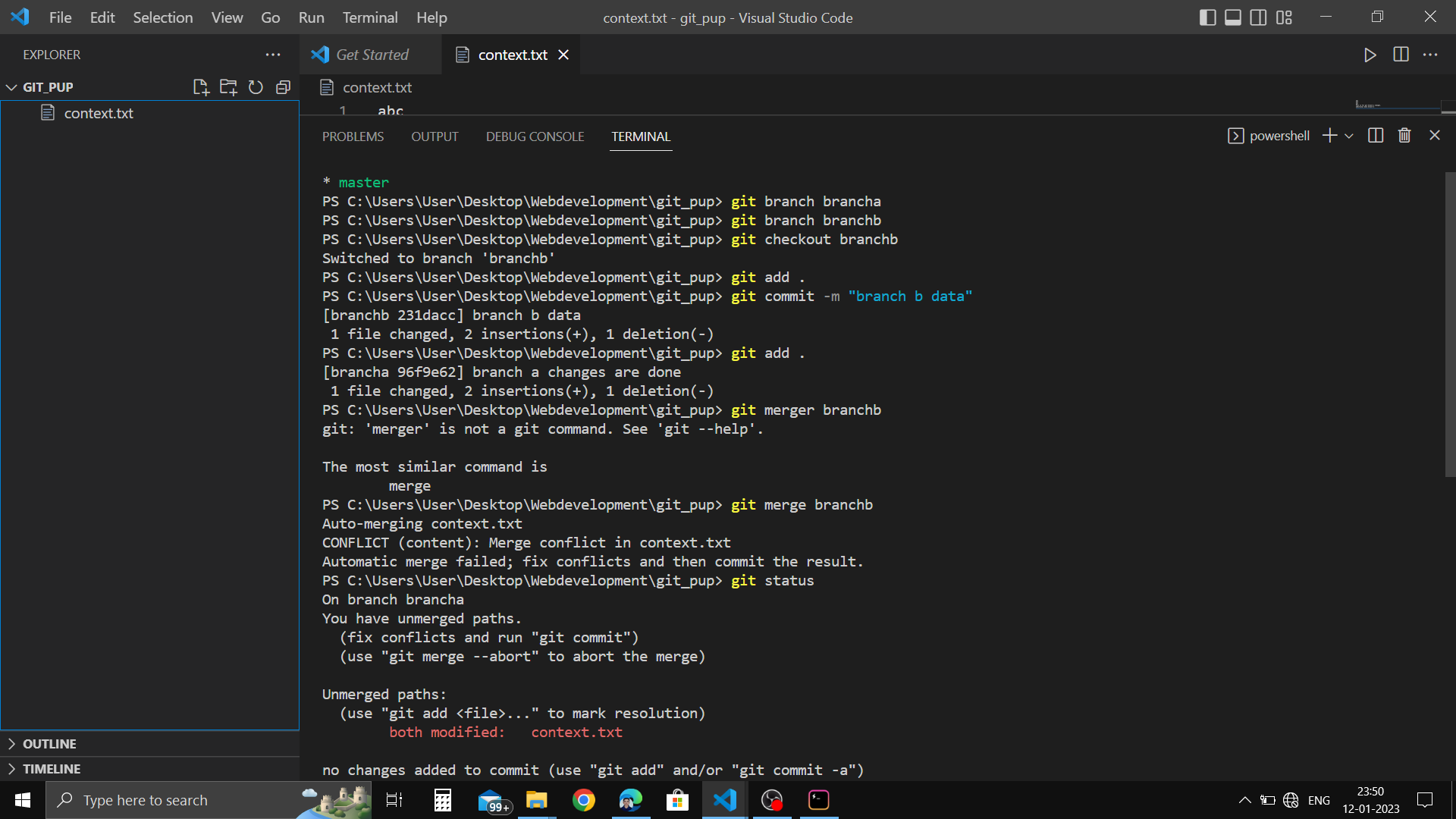Open Customize Layout icon in title bar
1456x819 pixels.
coord(1284,17)
